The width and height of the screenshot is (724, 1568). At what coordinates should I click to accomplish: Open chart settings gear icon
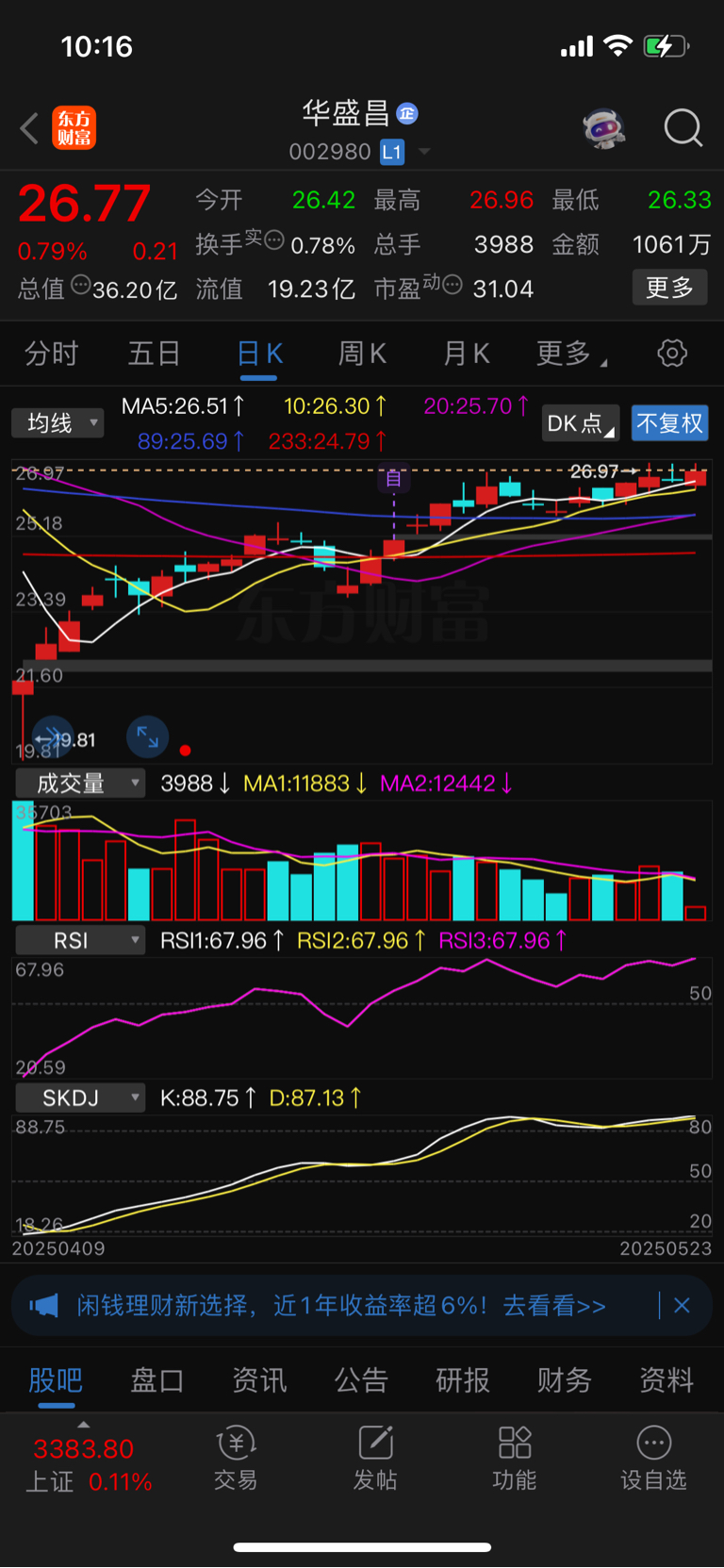pyautogui.click(x=672, y=354)
